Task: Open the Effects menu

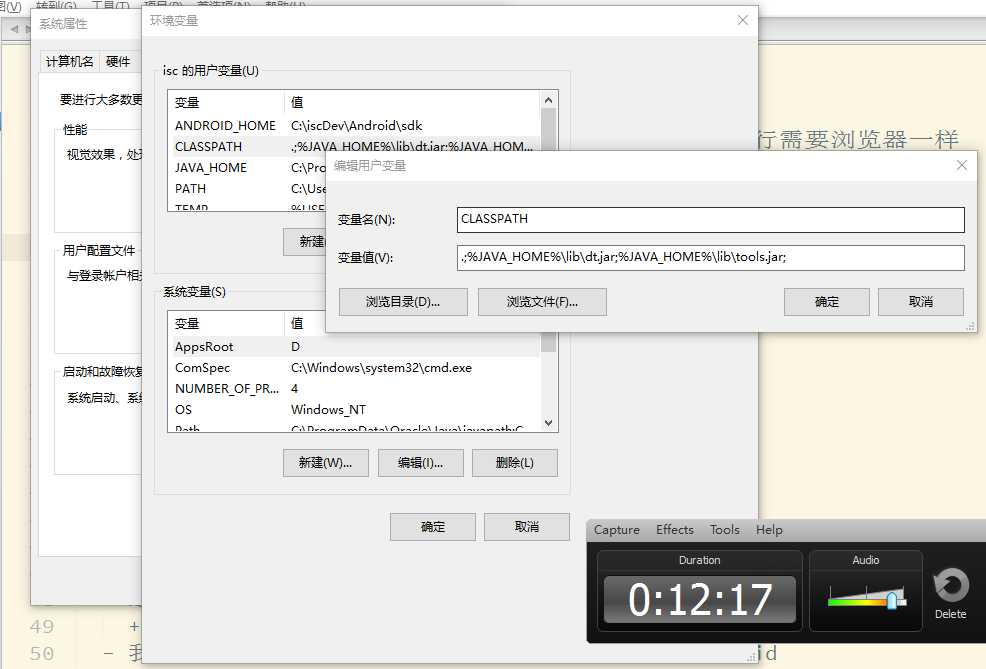Action: click(674, 529)
